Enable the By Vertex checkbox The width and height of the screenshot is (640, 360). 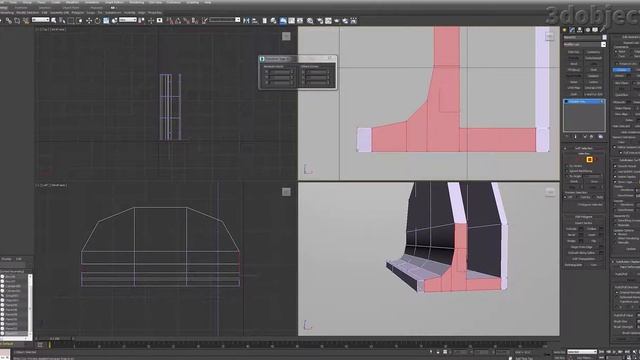coord(567,166)
